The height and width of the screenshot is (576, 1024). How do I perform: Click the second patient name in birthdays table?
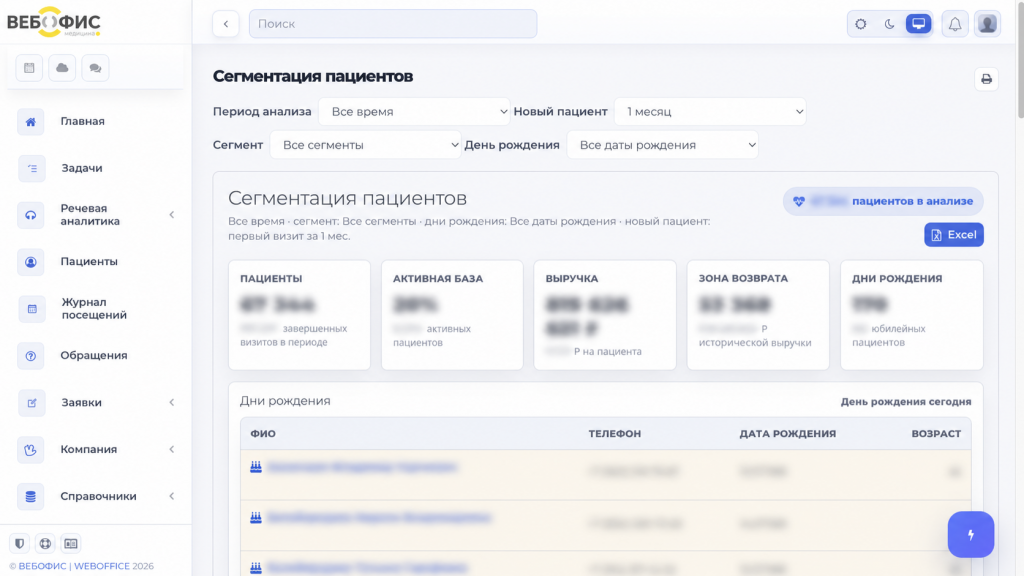click(379, 518)
